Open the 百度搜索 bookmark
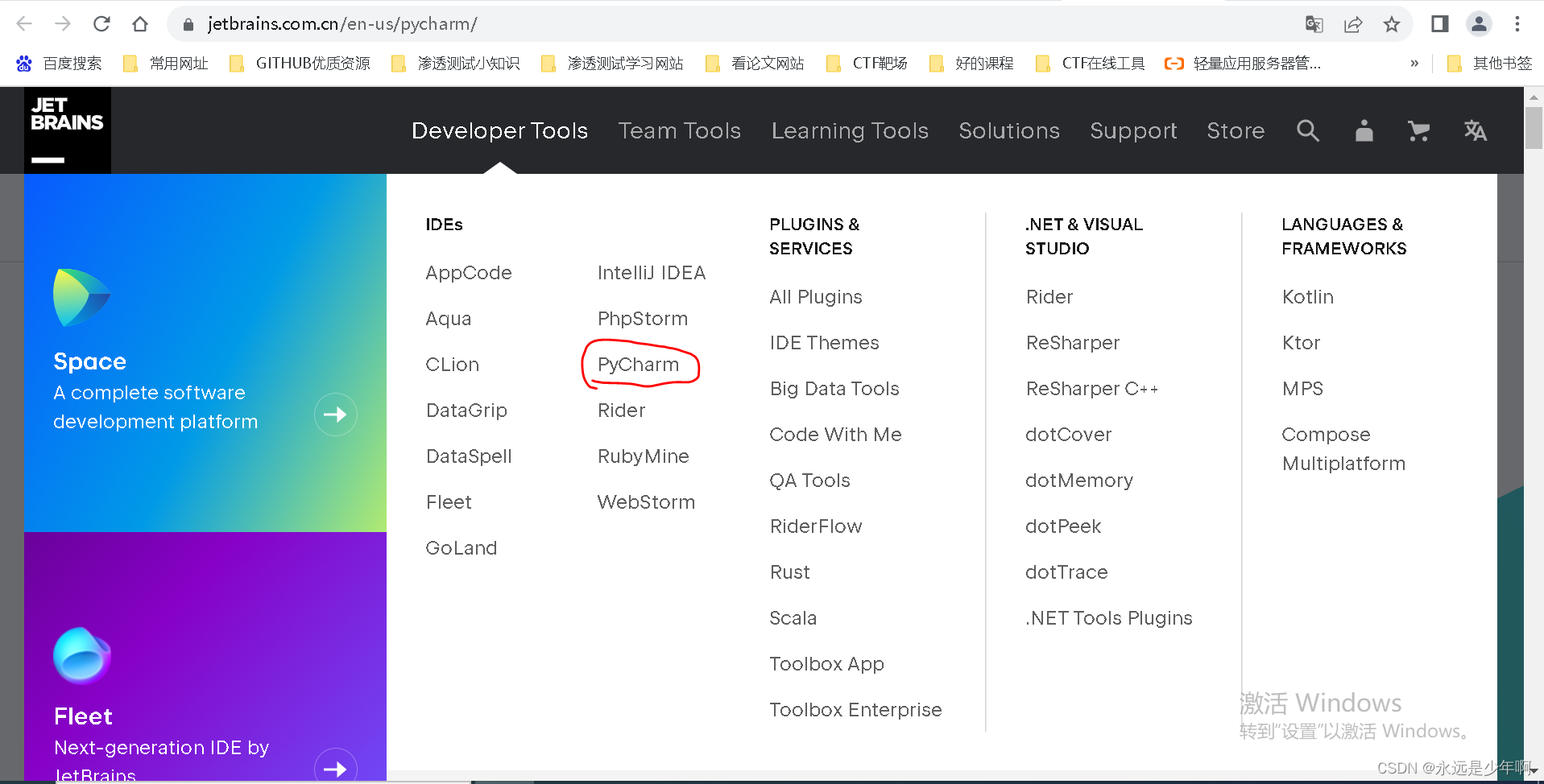The image size is (1544, 784). coord(59,64)
